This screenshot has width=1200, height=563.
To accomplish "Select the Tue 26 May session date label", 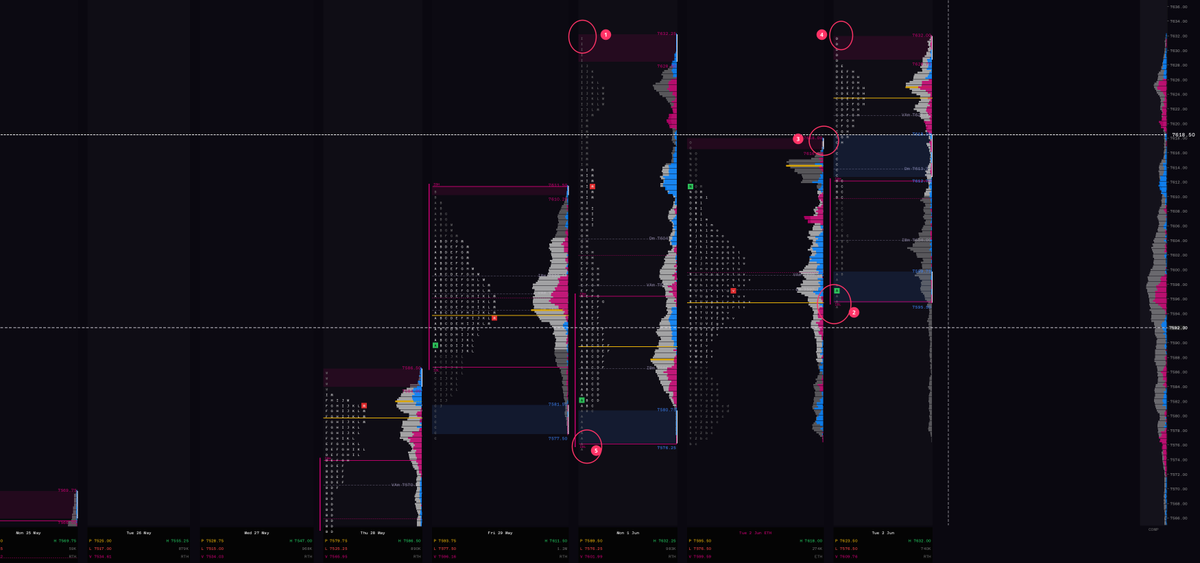I will coord(138,533).
